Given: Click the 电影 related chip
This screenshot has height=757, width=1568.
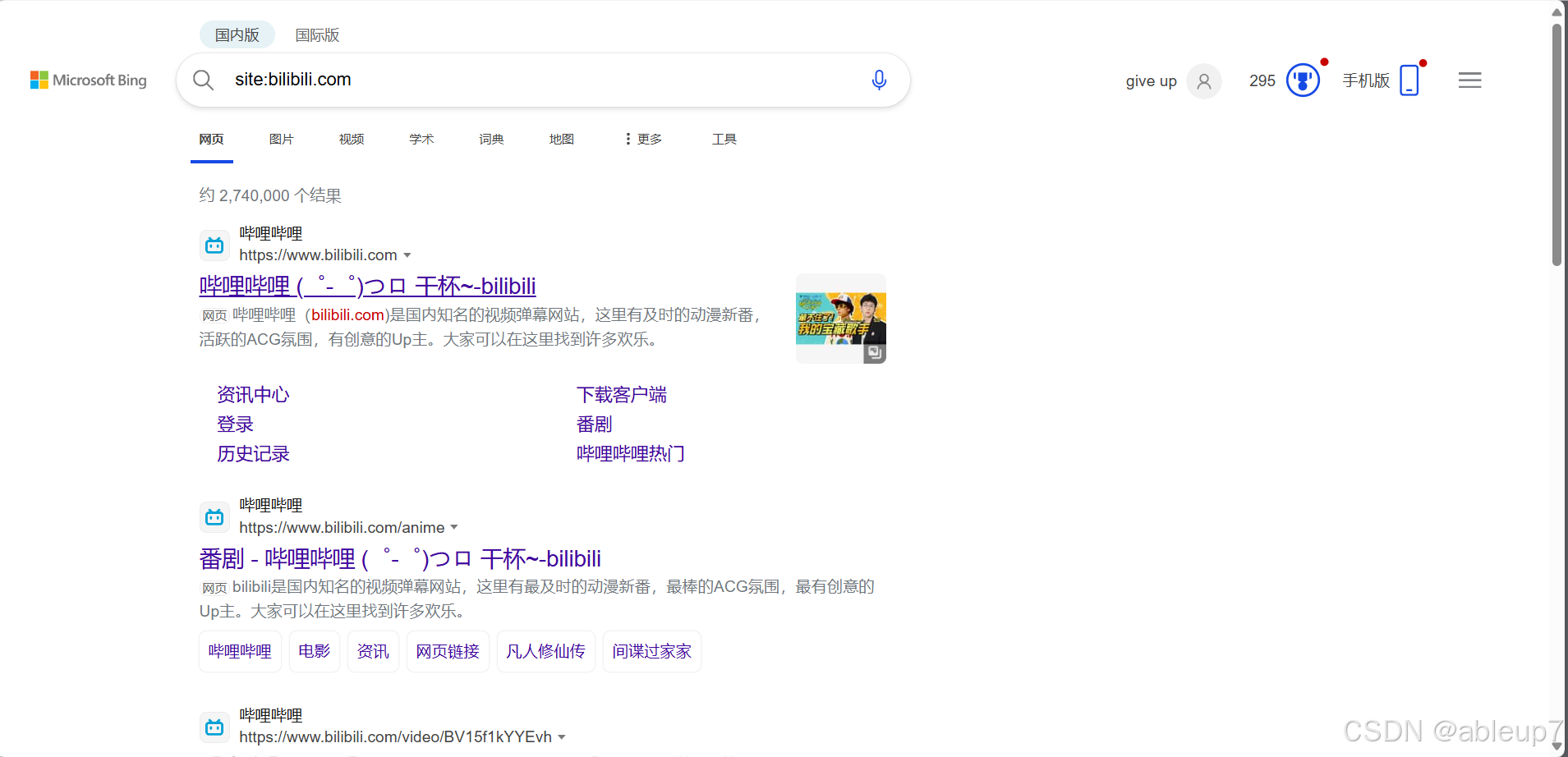Looking at the screenshot, I should 315,651.
